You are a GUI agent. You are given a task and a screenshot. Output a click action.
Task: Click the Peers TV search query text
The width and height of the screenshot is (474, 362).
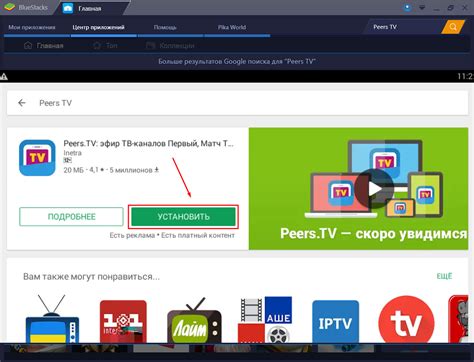pyautogui.click(x=55, y=103)
